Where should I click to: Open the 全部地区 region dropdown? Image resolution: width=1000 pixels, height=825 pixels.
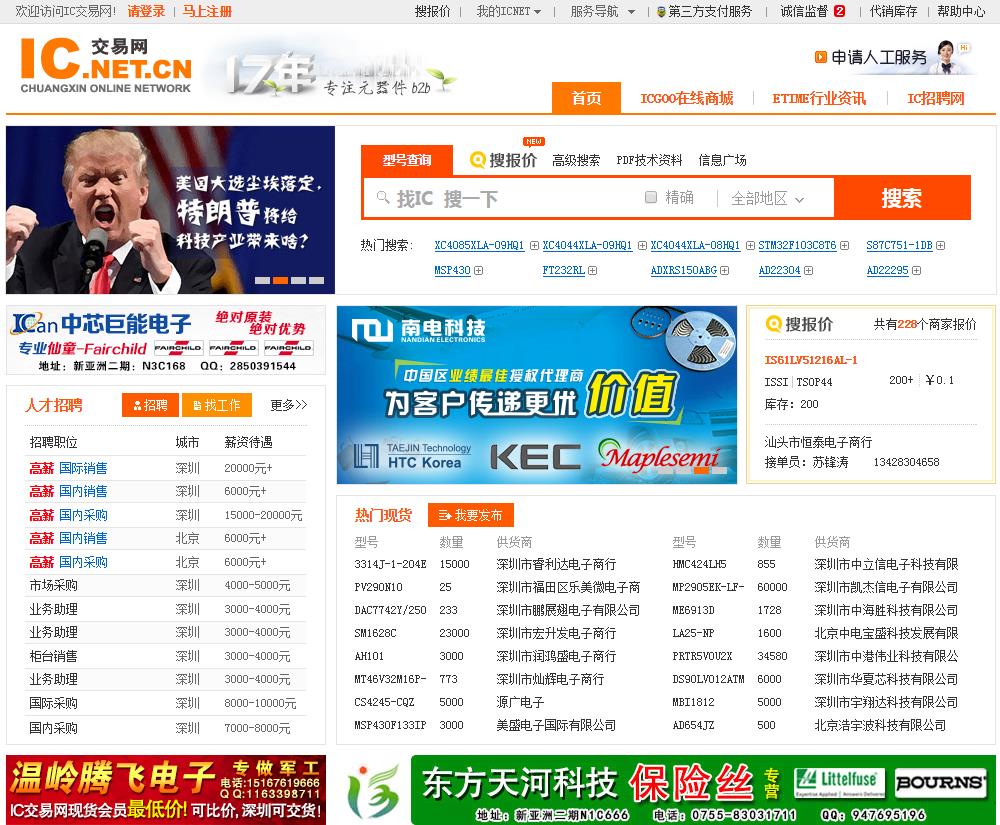click(767, 198)
